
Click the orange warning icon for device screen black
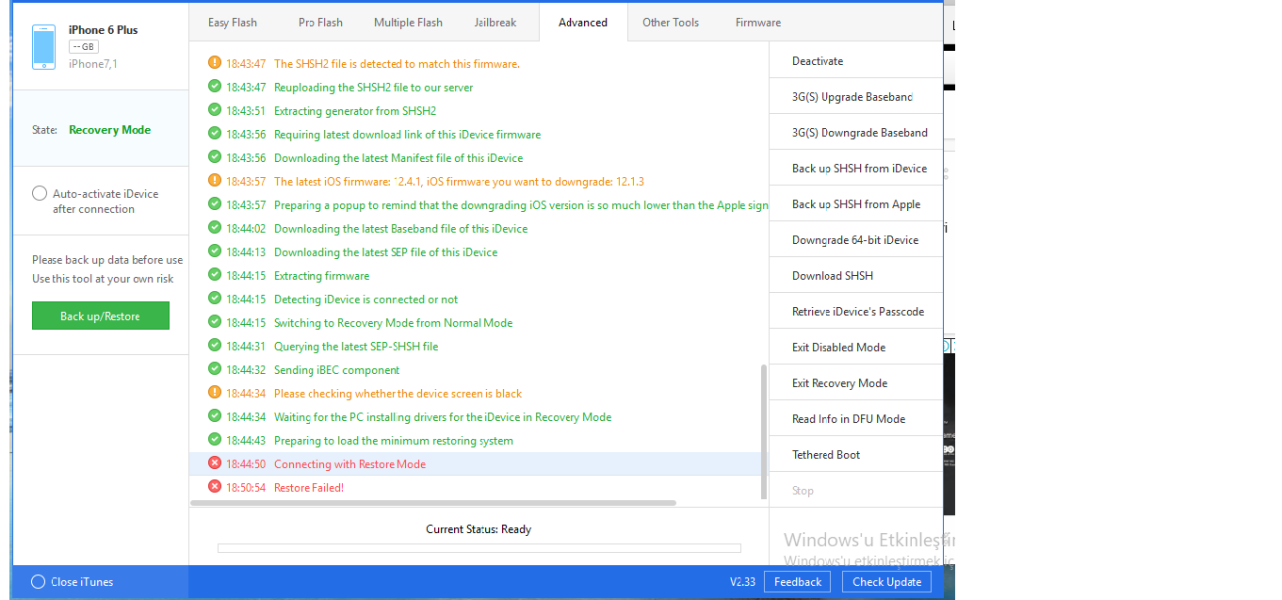pos(214,393)
